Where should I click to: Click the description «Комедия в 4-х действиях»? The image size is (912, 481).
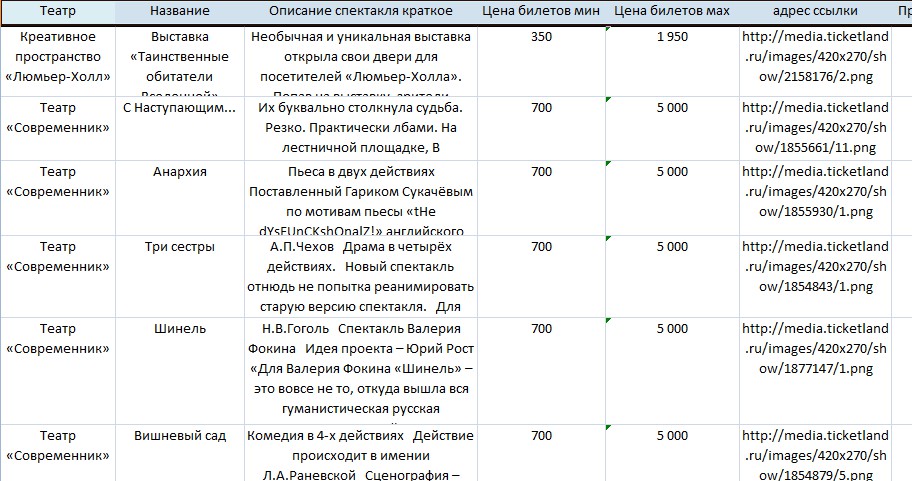click(x=361, y=453)
